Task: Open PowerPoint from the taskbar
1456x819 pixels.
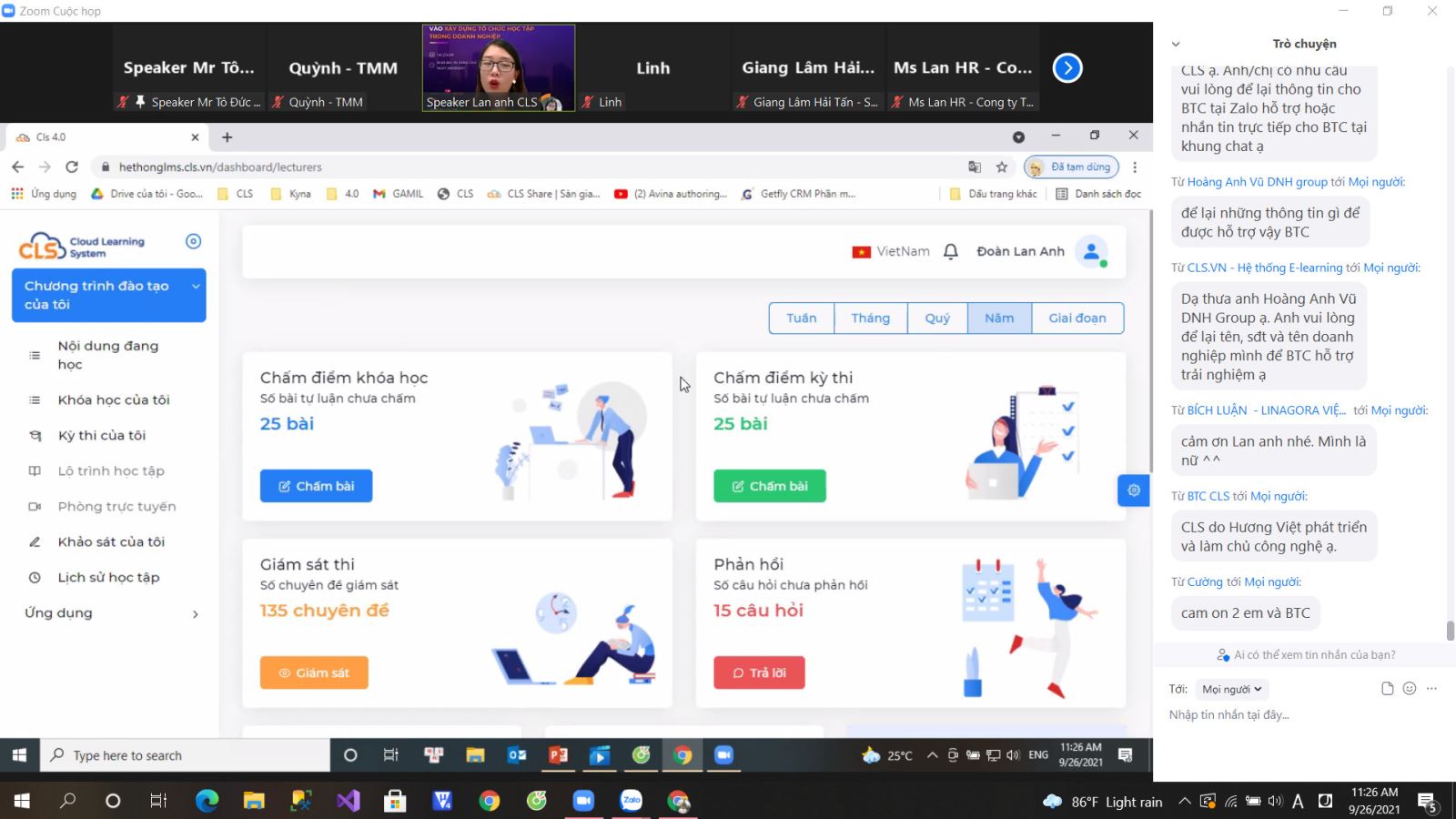Action: (558, 754)
